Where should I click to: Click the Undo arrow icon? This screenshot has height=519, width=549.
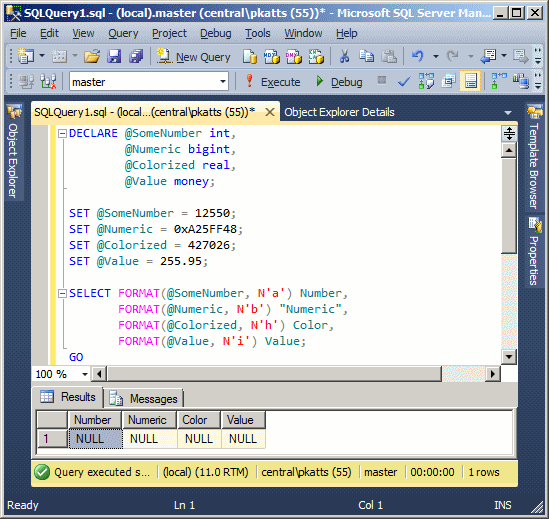(418, 56)
